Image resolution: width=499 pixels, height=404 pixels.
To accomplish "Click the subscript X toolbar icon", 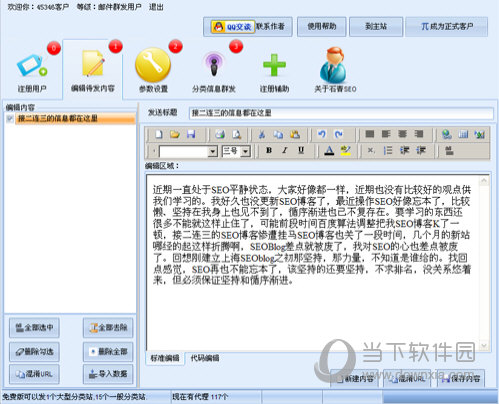I will (371, 151).
